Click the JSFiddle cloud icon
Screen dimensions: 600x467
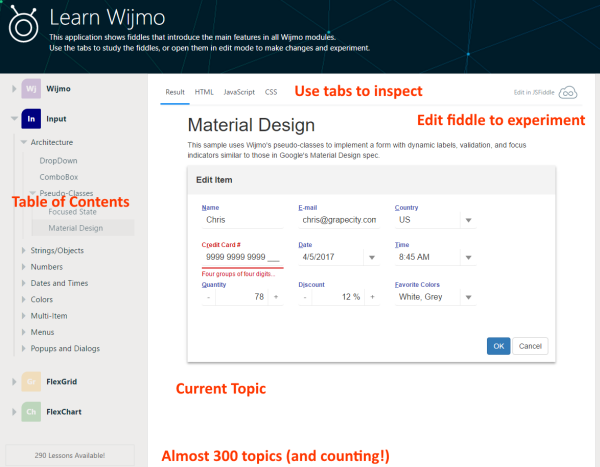coord(568,93)
